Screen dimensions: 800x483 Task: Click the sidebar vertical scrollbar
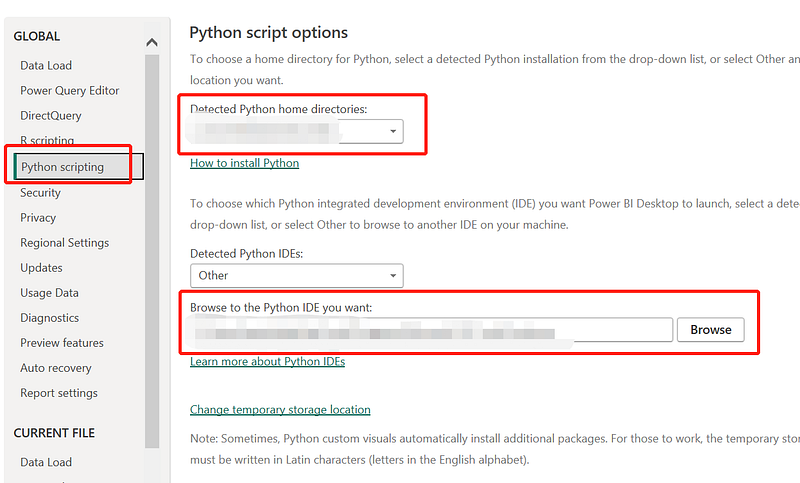click(152, 251)
